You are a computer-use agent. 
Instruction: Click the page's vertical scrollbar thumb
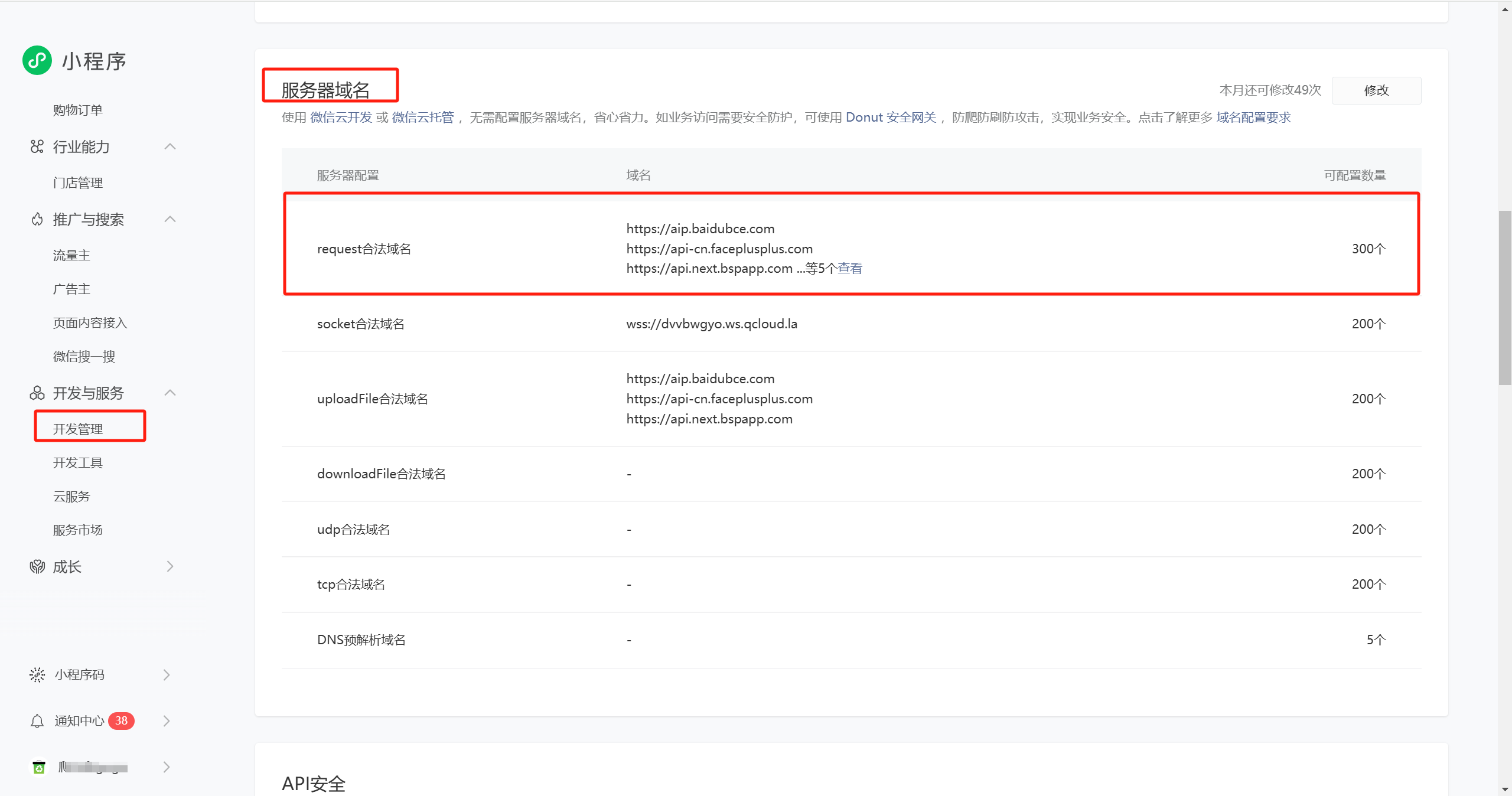1504,298
